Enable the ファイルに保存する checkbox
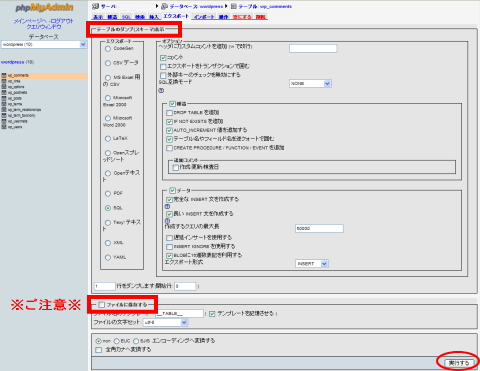The image size is (480, 371). coord(102,305)
